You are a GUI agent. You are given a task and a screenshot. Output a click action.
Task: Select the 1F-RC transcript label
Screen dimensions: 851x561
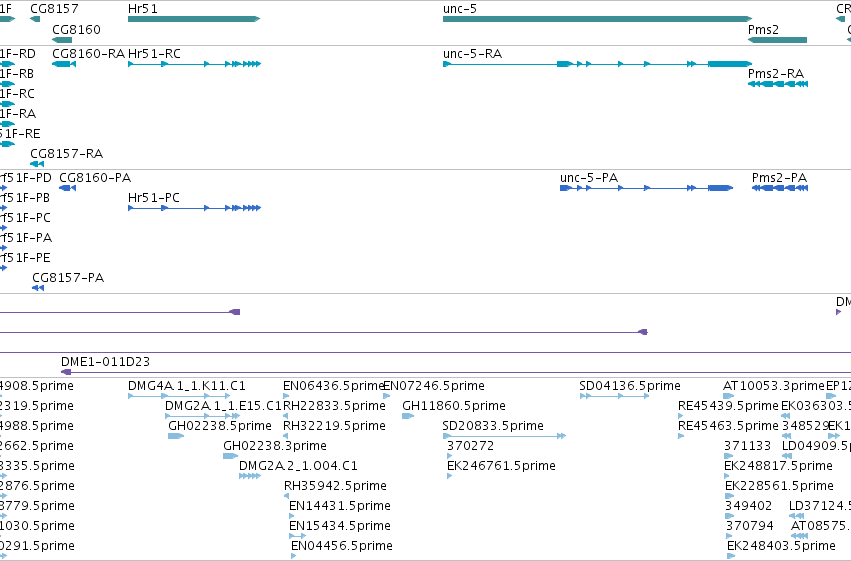(x=17, y=94)
